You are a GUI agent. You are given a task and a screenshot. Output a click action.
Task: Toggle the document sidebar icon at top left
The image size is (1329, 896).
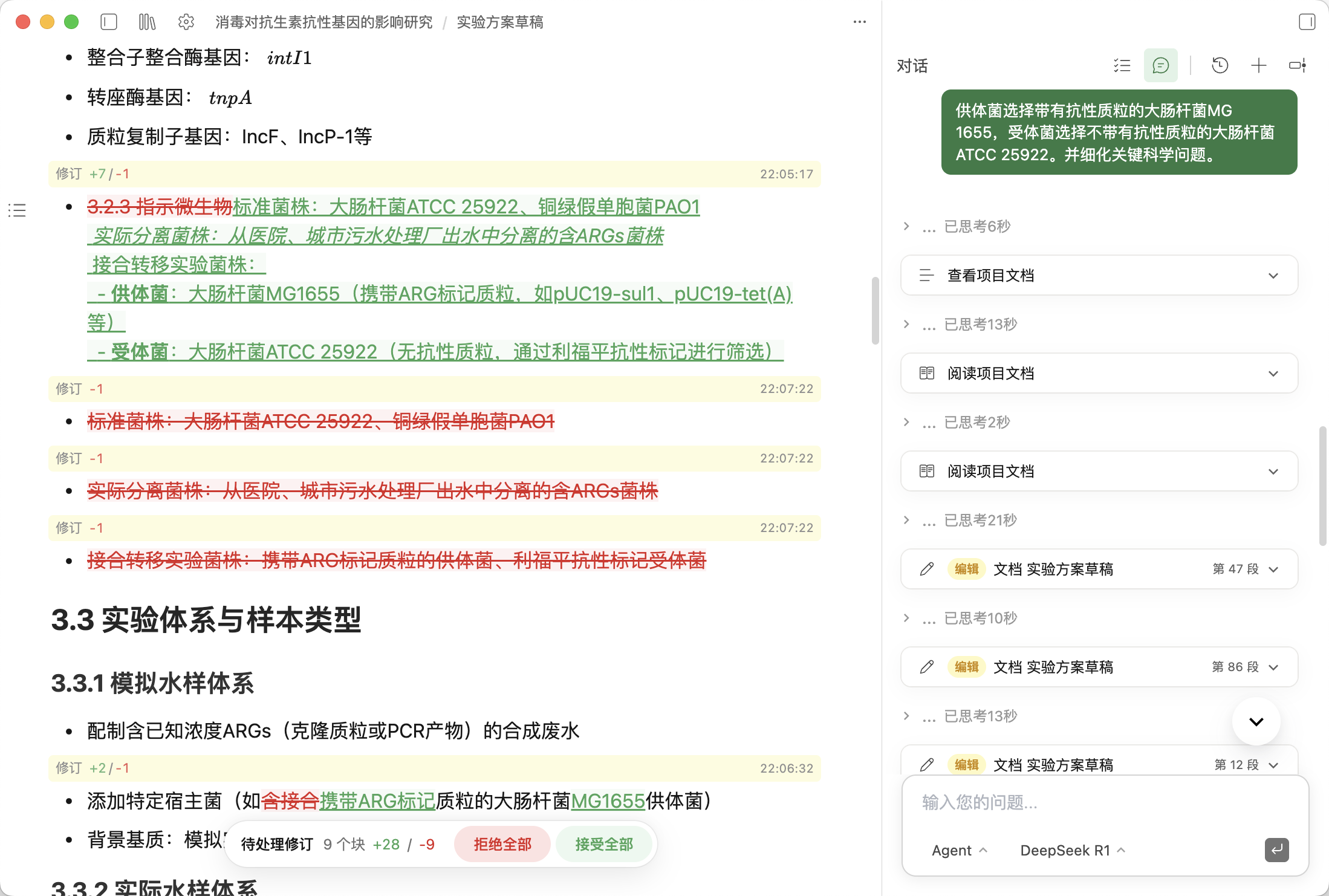tap(108, 22)
